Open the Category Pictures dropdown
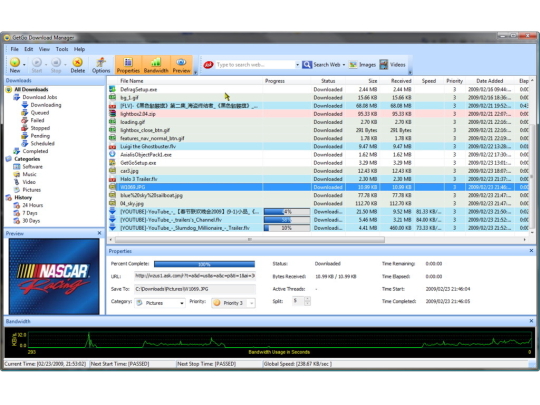The width and height of the screenshot is (540, 405). tap(160, 303)
